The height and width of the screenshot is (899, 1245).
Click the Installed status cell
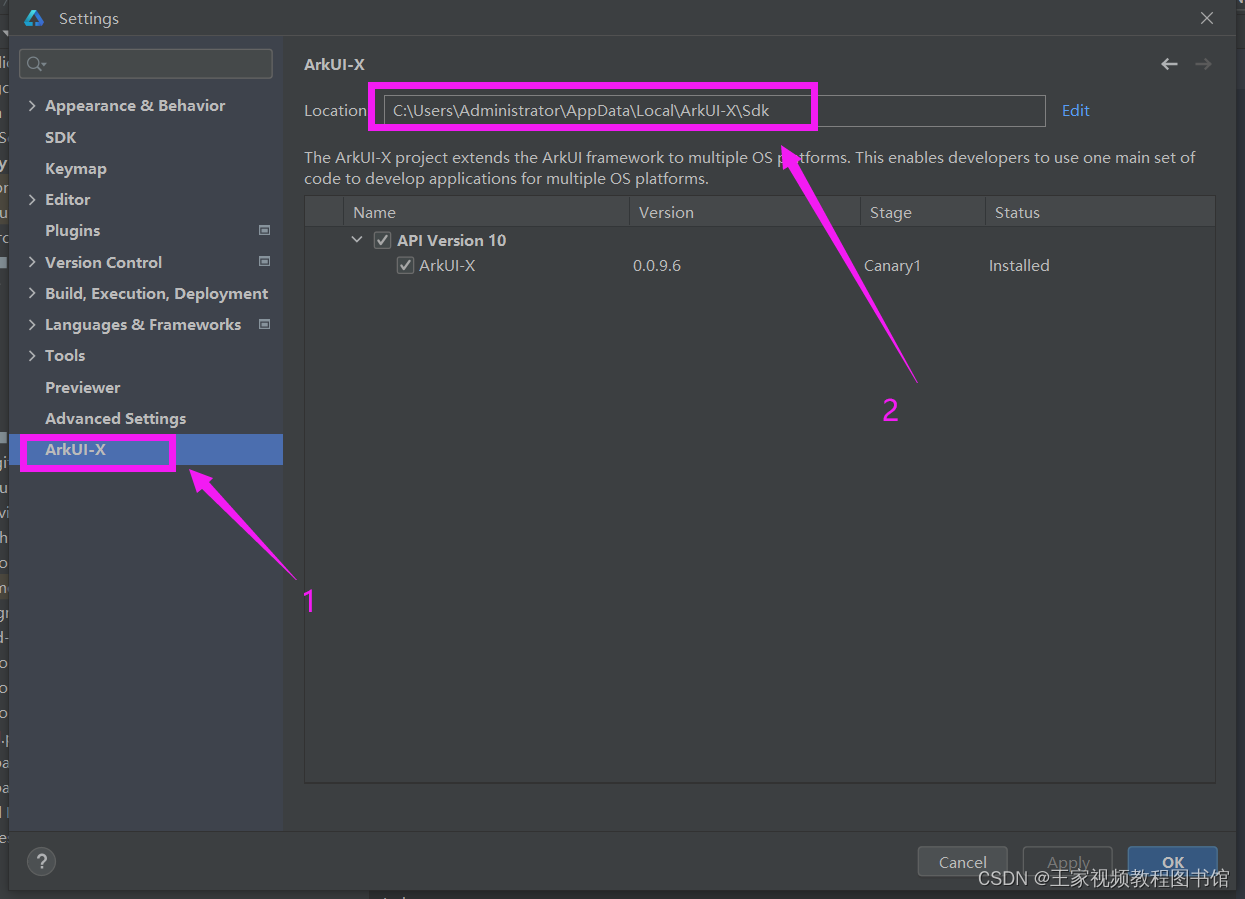click(1019, 265)
